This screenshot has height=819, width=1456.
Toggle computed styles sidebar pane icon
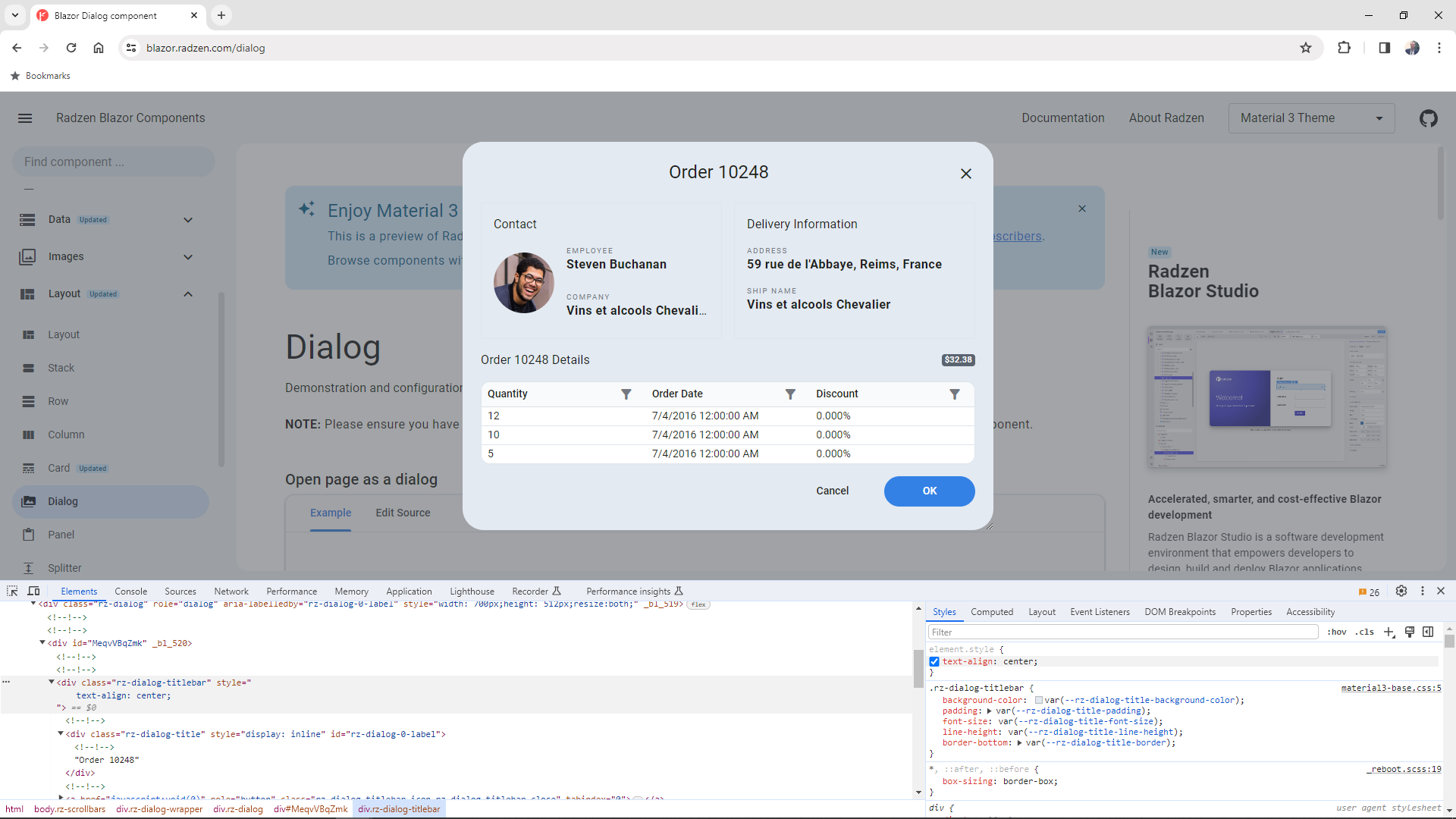(x=1428, y=632)
